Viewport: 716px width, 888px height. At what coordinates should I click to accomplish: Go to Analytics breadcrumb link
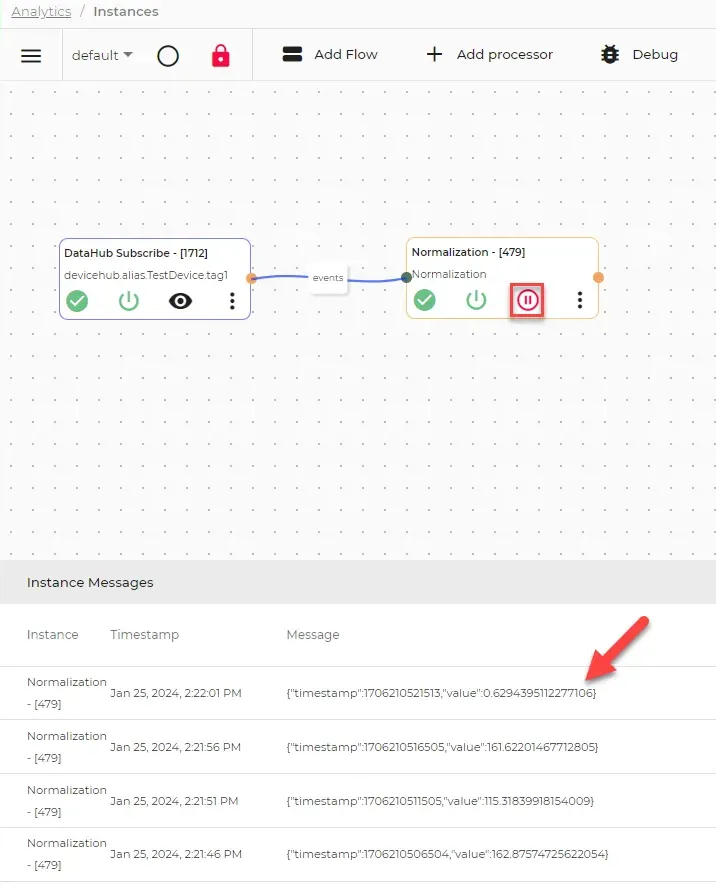click(41, 11)
